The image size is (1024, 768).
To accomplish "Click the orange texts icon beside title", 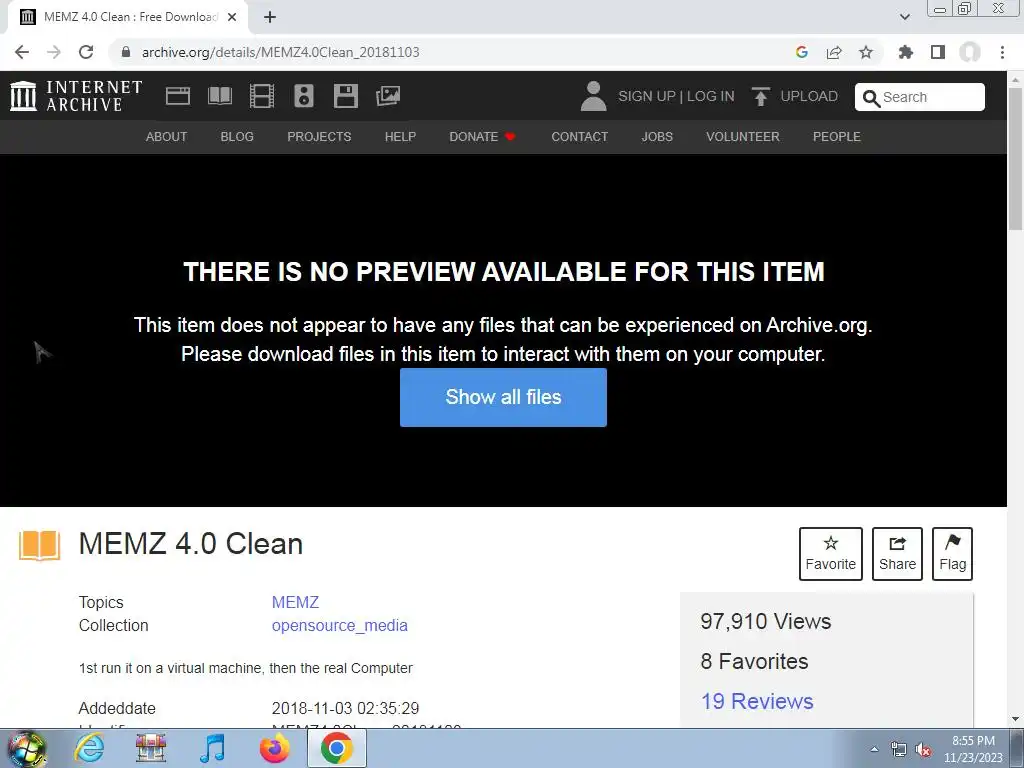I will 39,545.
